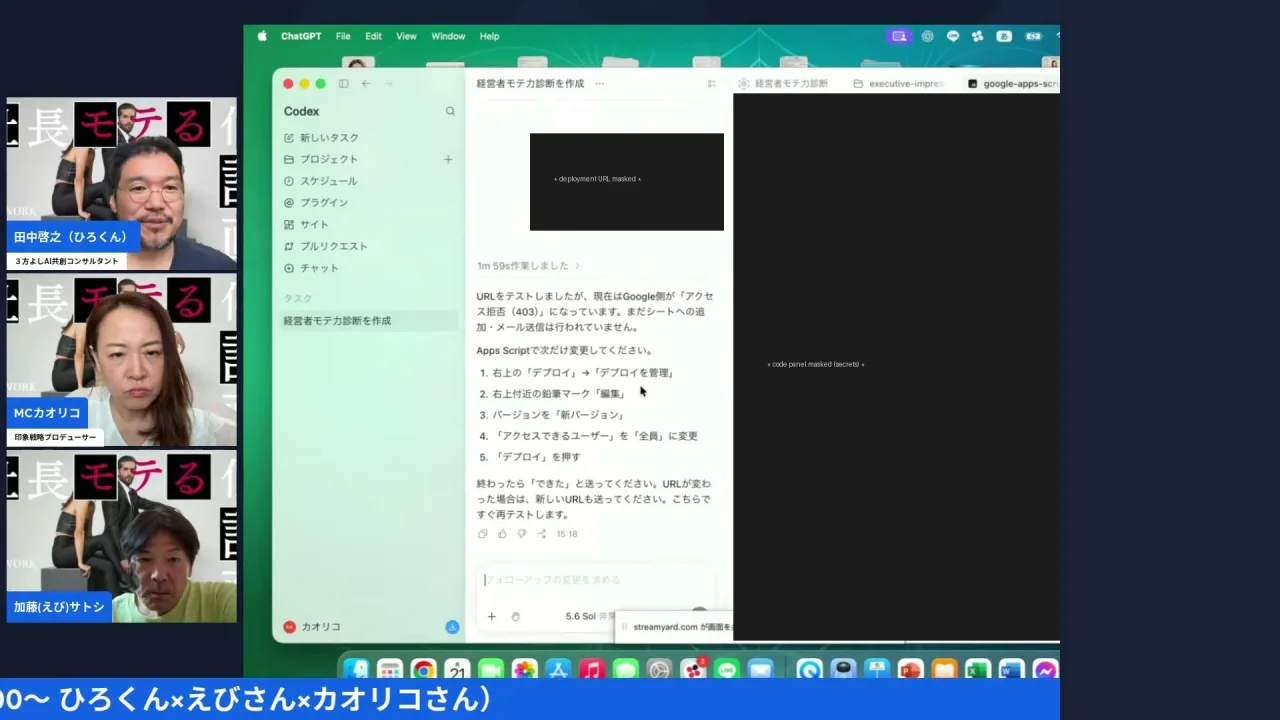Image resolution: width=1280 pixels, height=720 pixels.
Task: Open the ellipsis menu beside task title
Action: 600,84
